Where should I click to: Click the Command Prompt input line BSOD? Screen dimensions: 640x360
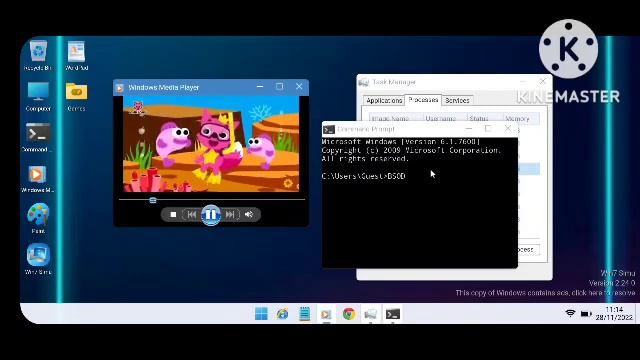pyautogui.click(x=363, y=176)
